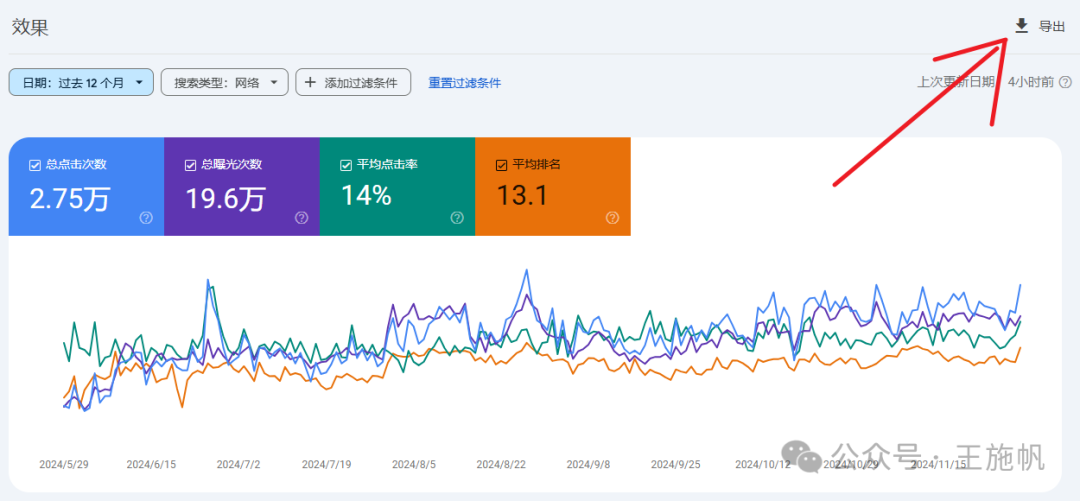The width and height of the screenshot is (1080, 501).
Task: Click the 上次更新日期 text
Action: [x=955, y=82]
